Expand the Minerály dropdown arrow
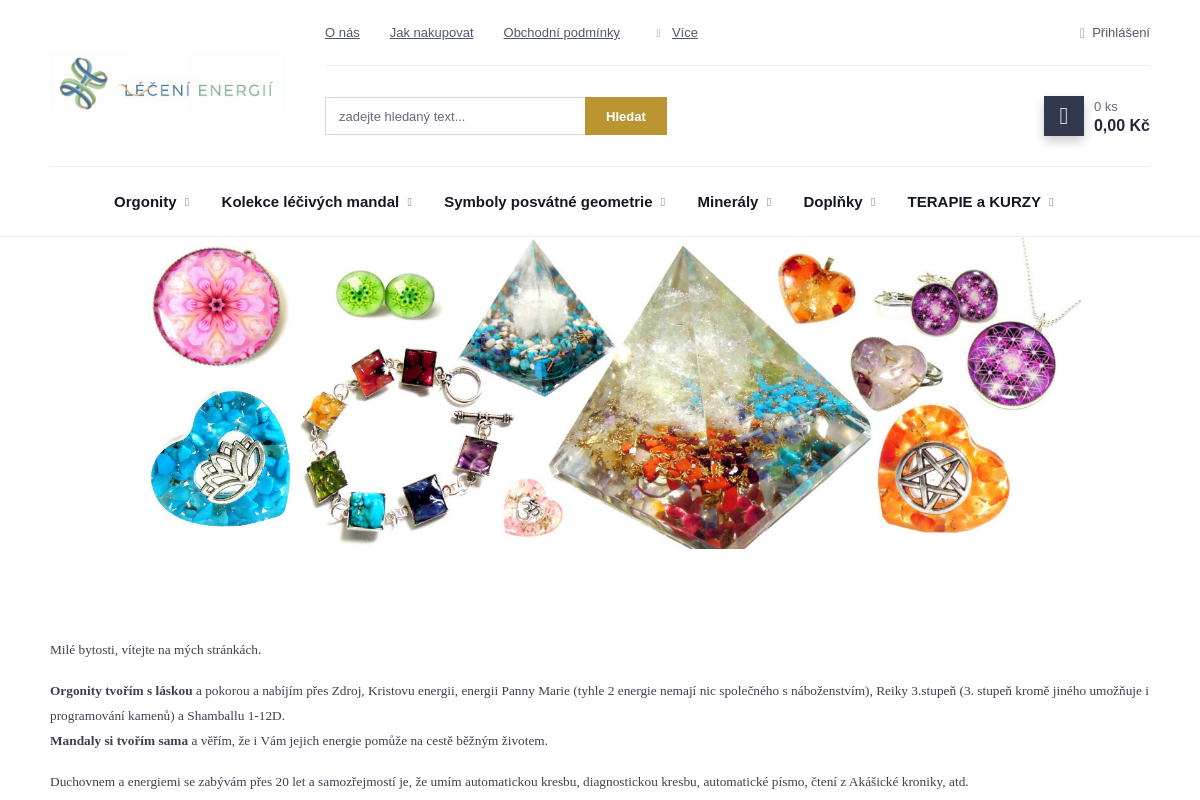 (x=769, y=202)
